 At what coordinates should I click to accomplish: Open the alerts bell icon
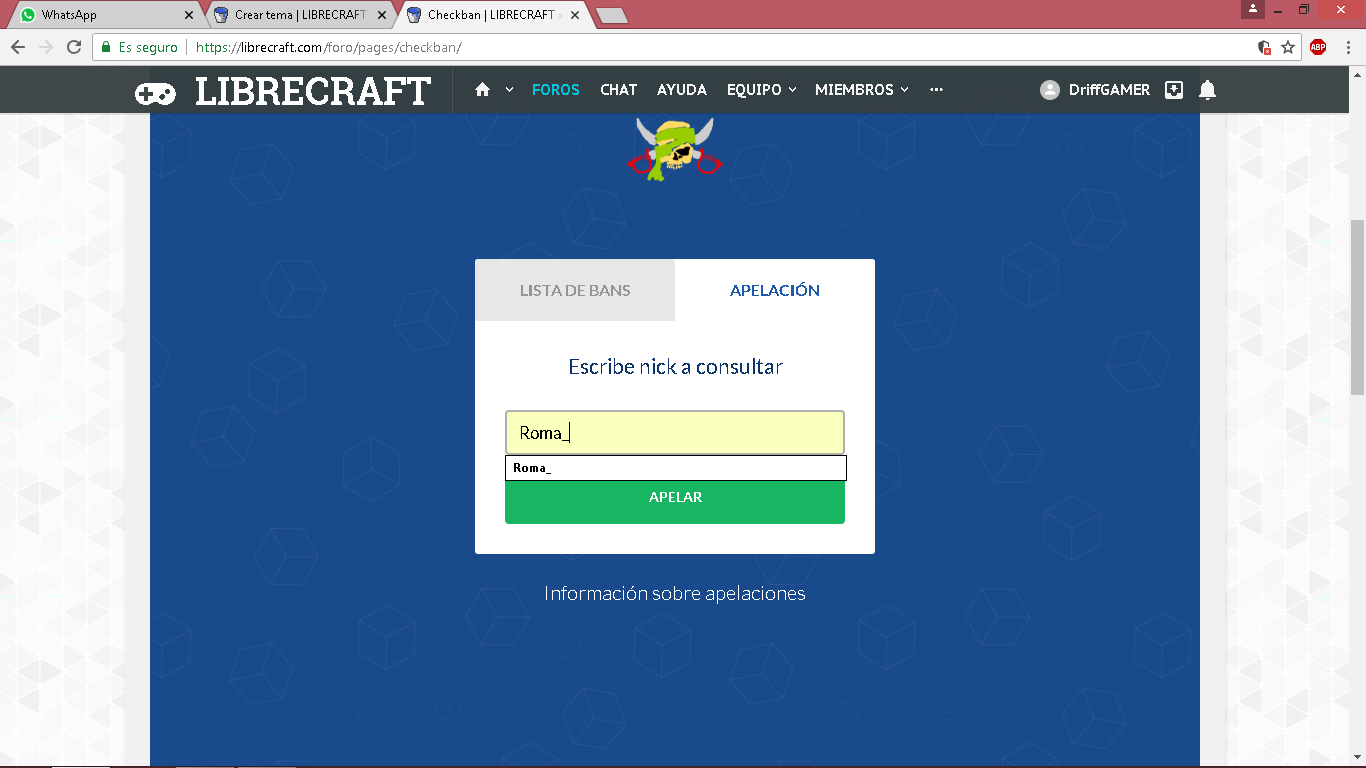[x=1207, y=90]
